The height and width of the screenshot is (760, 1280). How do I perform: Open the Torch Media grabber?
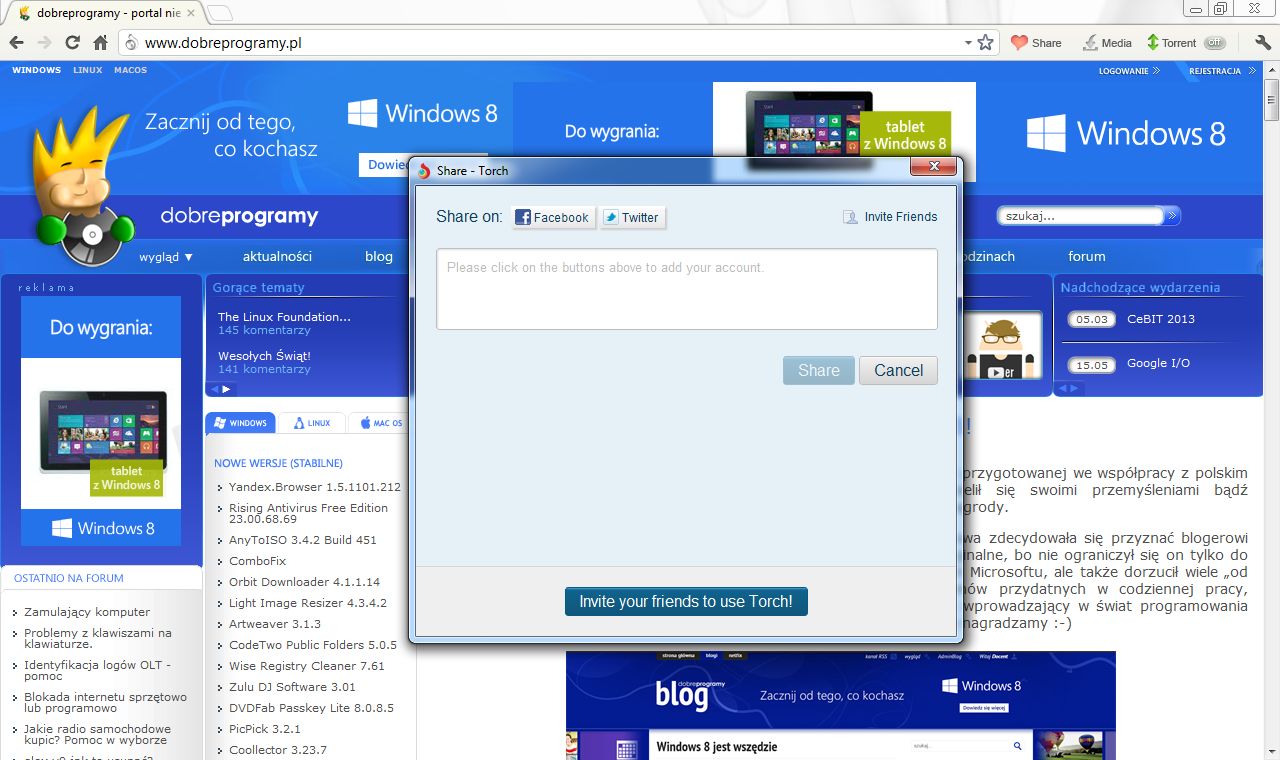click(x=1107, y=43)
